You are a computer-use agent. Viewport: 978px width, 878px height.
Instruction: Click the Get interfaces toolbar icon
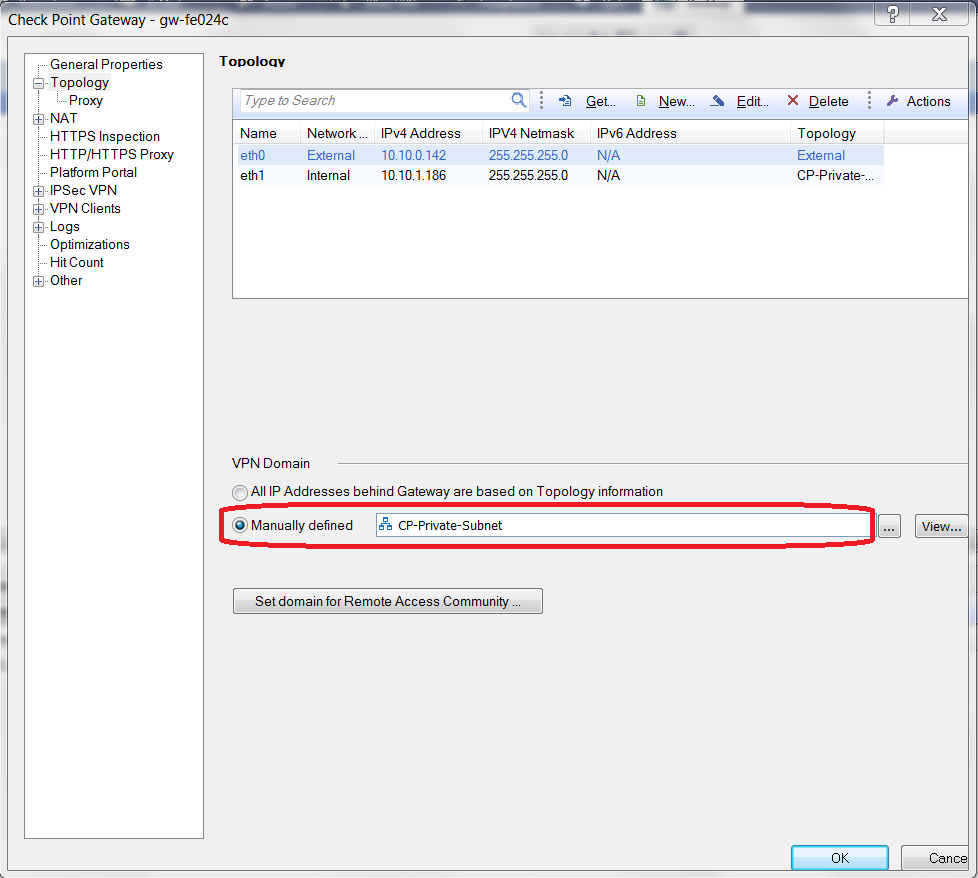(x=565, y=101)
